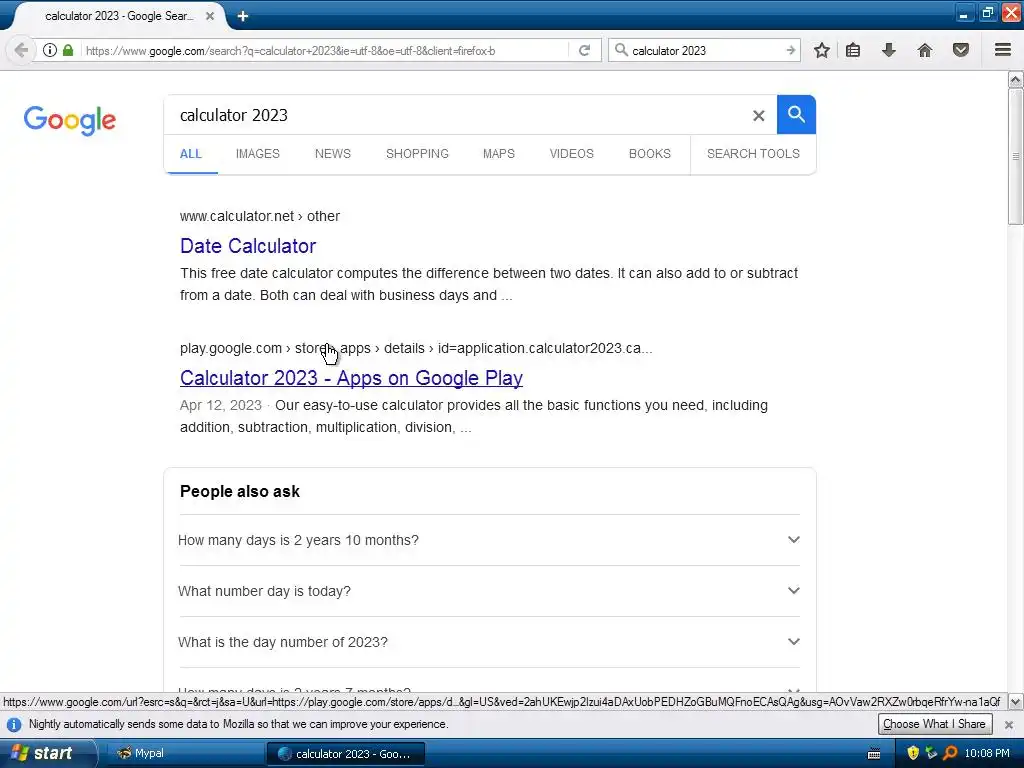1024x768 pixels.
Task: Bookmark this page with star icon
Action: (x=822, y=50)
